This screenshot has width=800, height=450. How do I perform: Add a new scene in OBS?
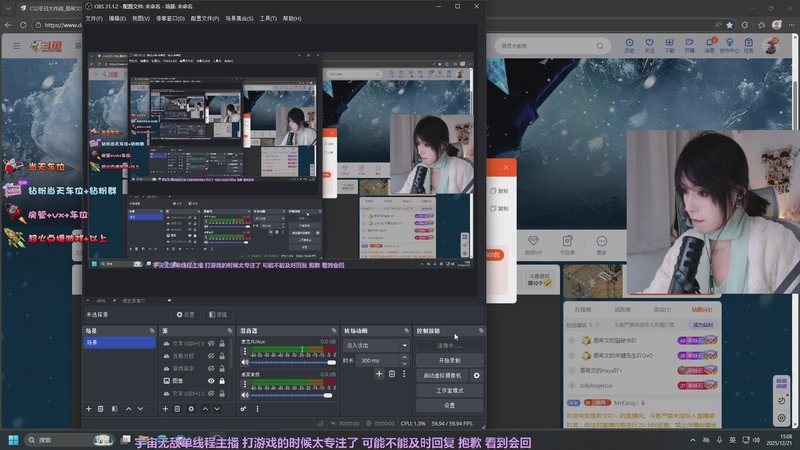click(89, 409)
